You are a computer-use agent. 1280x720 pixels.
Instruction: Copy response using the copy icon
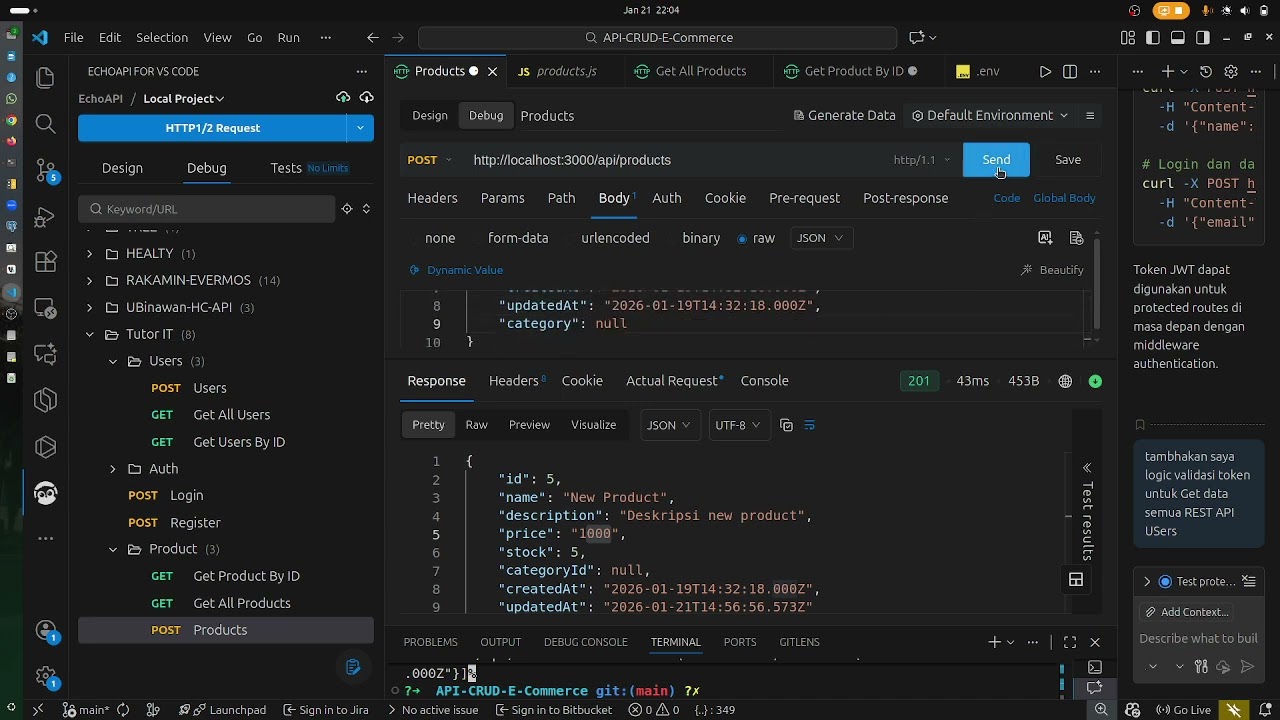786,425
